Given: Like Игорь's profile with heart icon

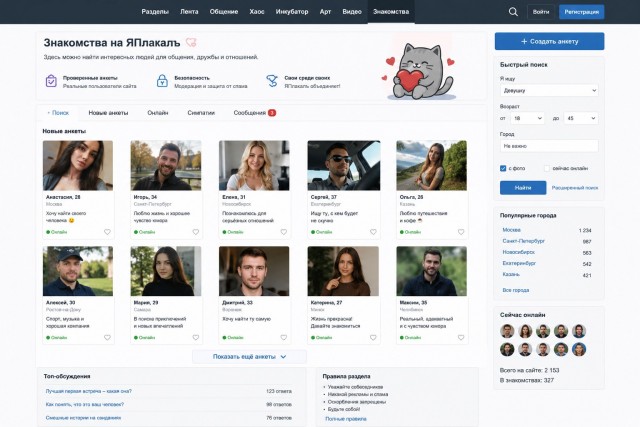Looking at the screenshot, I should pyautogui.click(x=196, y=232).
